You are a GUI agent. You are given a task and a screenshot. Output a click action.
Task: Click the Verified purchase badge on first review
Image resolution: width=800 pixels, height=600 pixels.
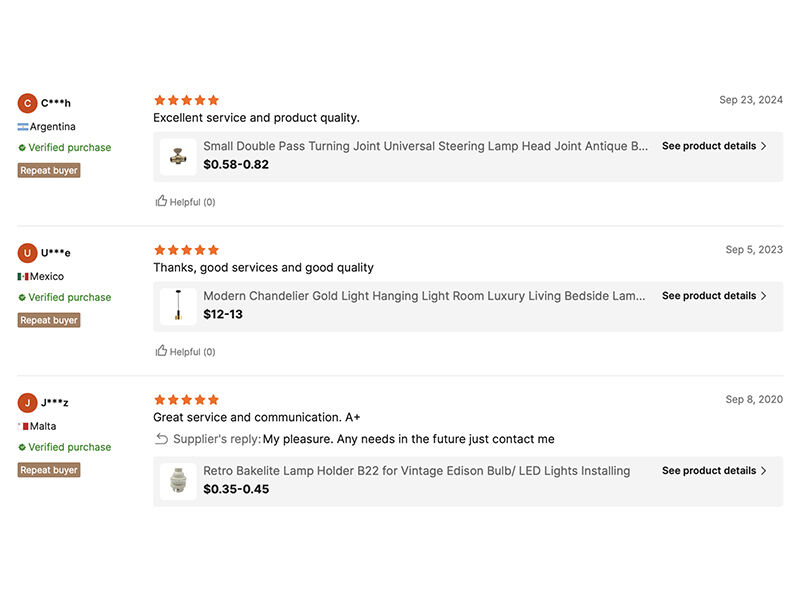(64, 147)
